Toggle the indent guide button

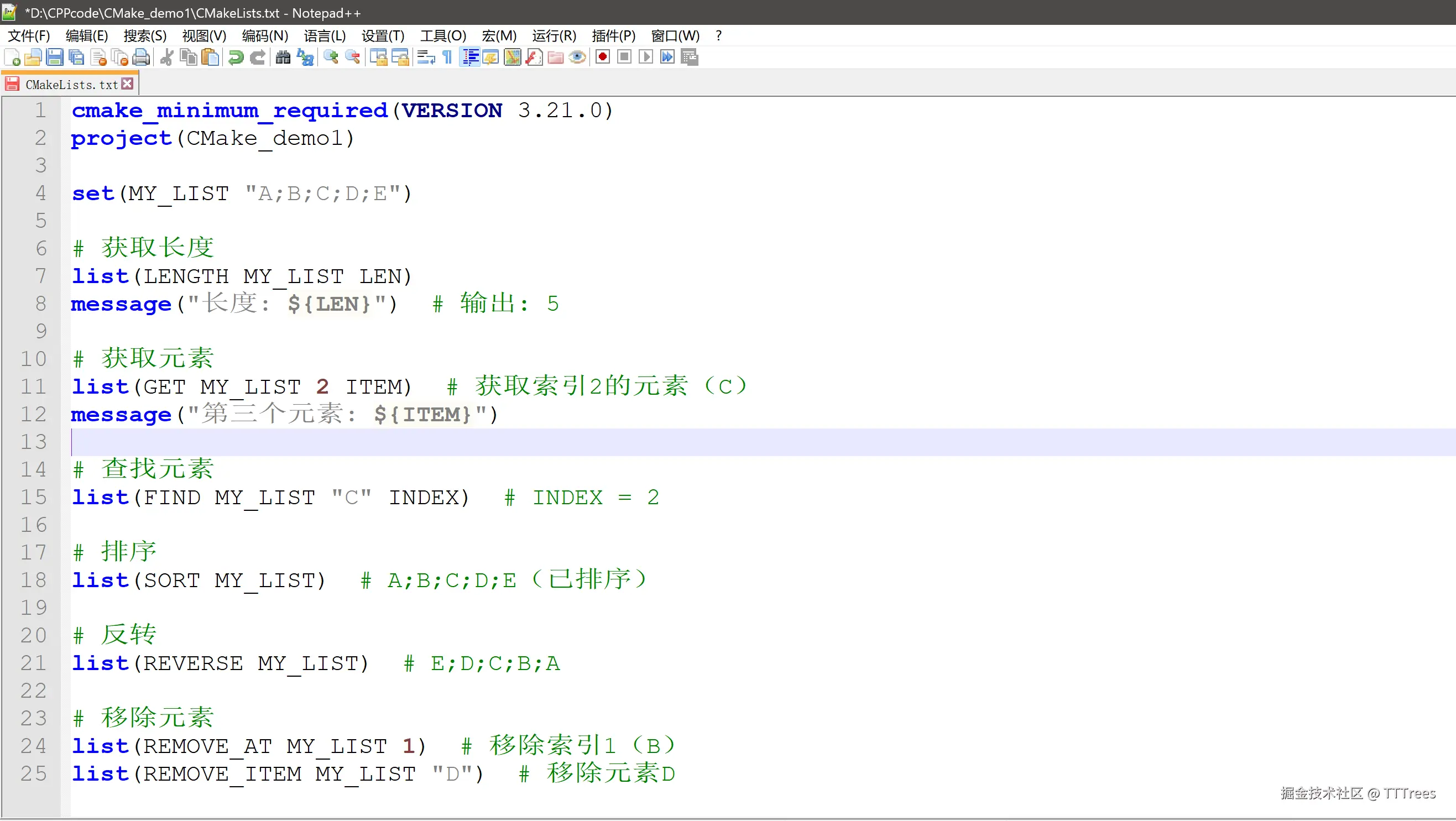[469, 57]
